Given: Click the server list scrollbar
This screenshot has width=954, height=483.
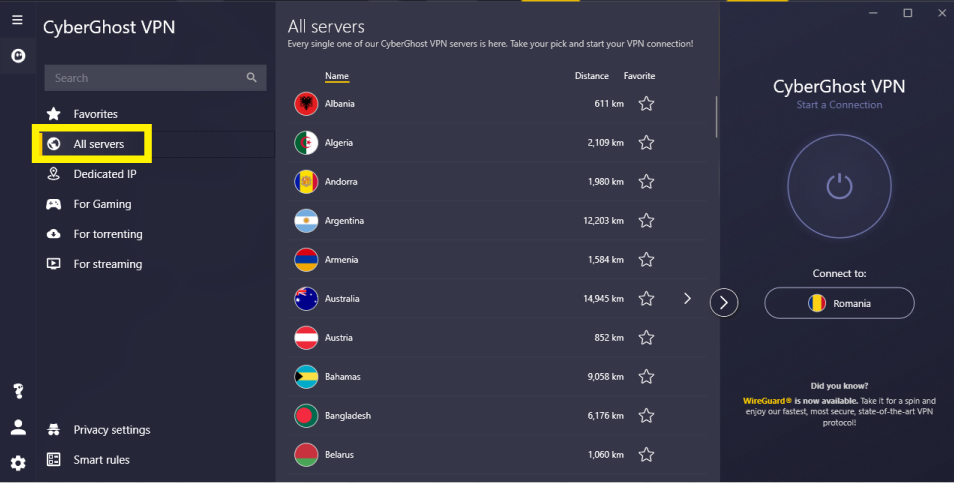Looking at the screenshot, I should [716, 117].
